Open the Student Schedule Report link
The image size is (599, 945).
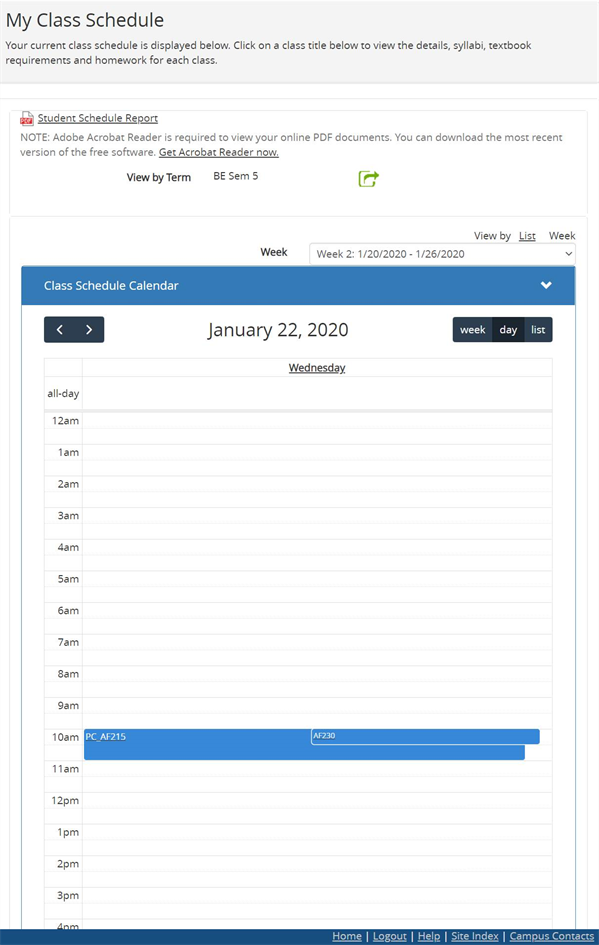click(98, 118)
